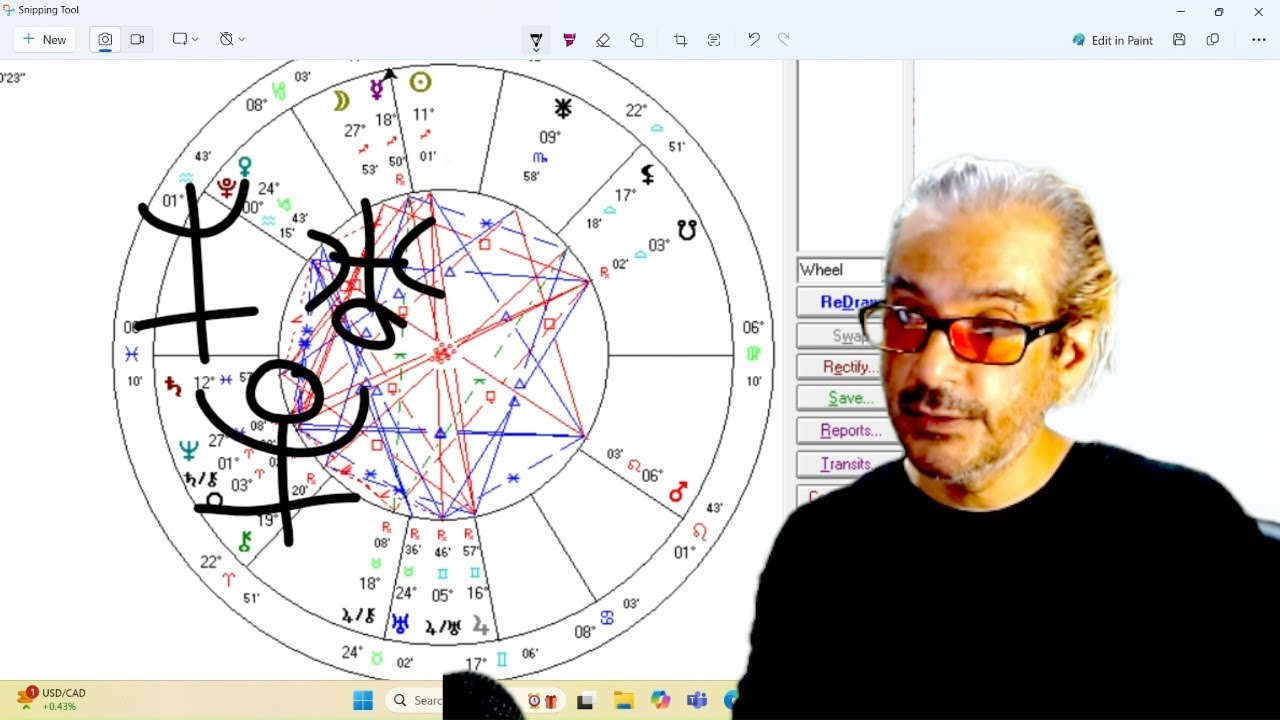This screenshot has width=1280, height=720.
Task: Open Text actions tool
Action: point(713,40)
